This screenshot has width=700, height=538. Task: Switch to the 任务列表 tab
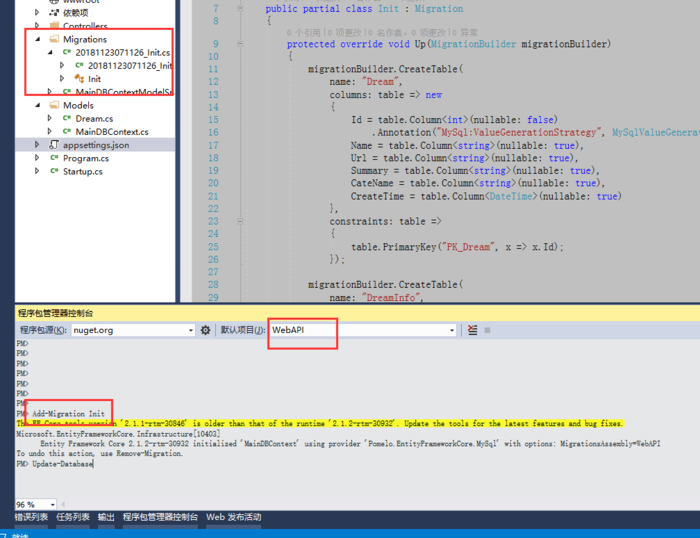(x=73, y=517)
